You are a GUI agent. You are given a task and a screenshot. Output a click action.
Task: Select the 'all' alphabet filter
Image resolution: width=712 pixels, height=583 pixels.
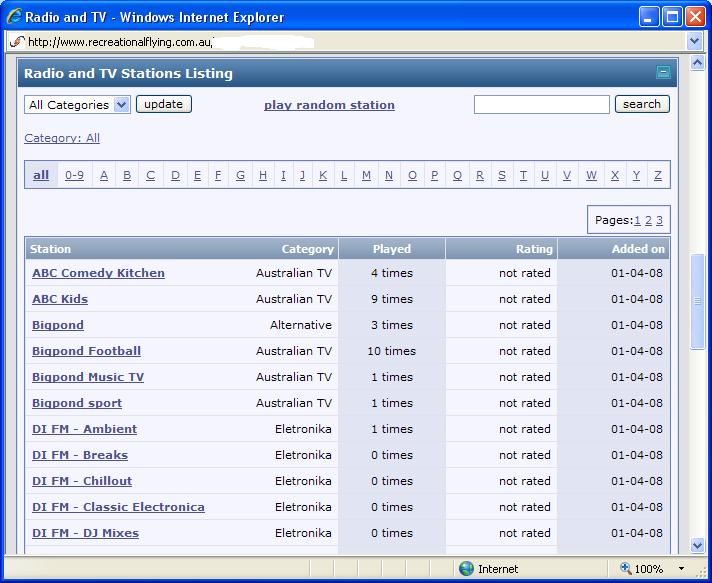41,175
